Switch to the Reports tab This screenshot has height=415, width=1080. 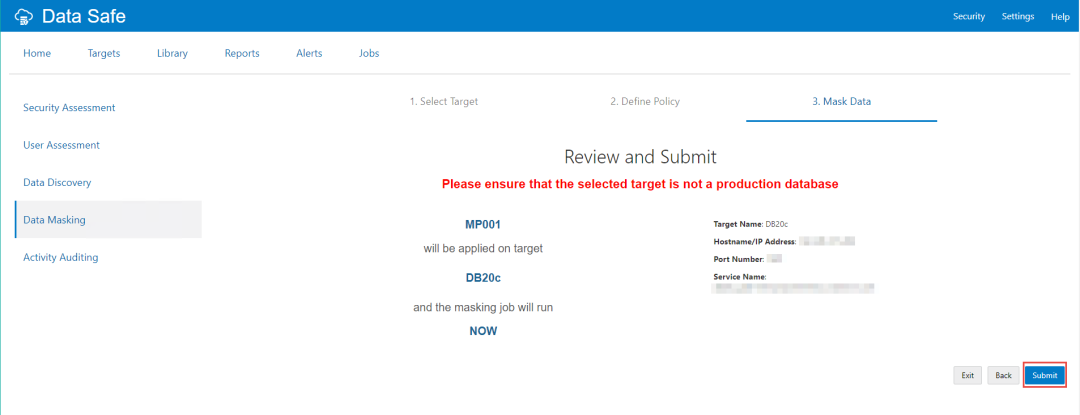point(242,53)
